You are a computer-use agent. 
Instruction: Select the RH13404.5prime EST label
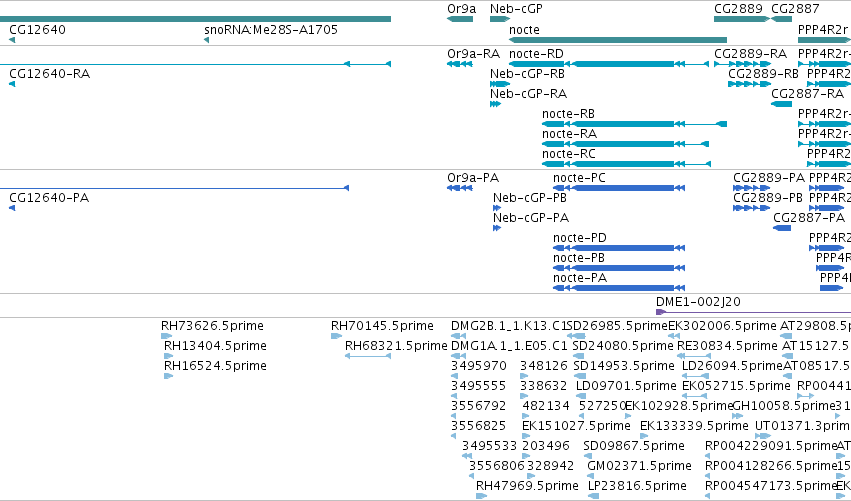click(x=215, y=346)
